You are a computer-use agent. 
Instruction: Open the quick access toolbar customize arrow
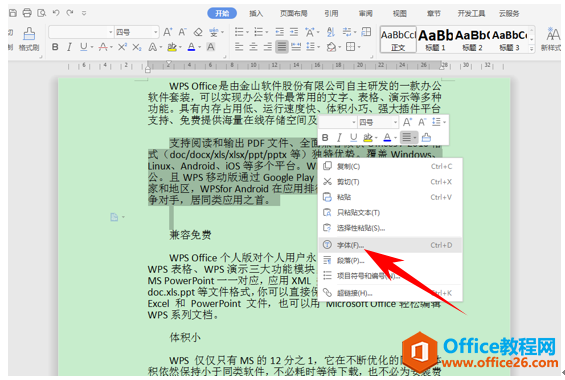(84, 13)
